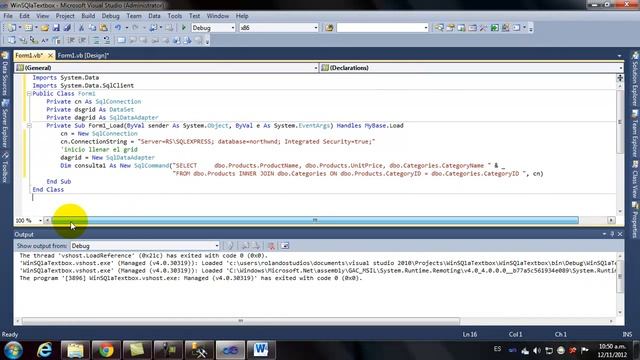Open the Undo history dropdown arrow
The image size is (640, 360).
pos(126,28)
